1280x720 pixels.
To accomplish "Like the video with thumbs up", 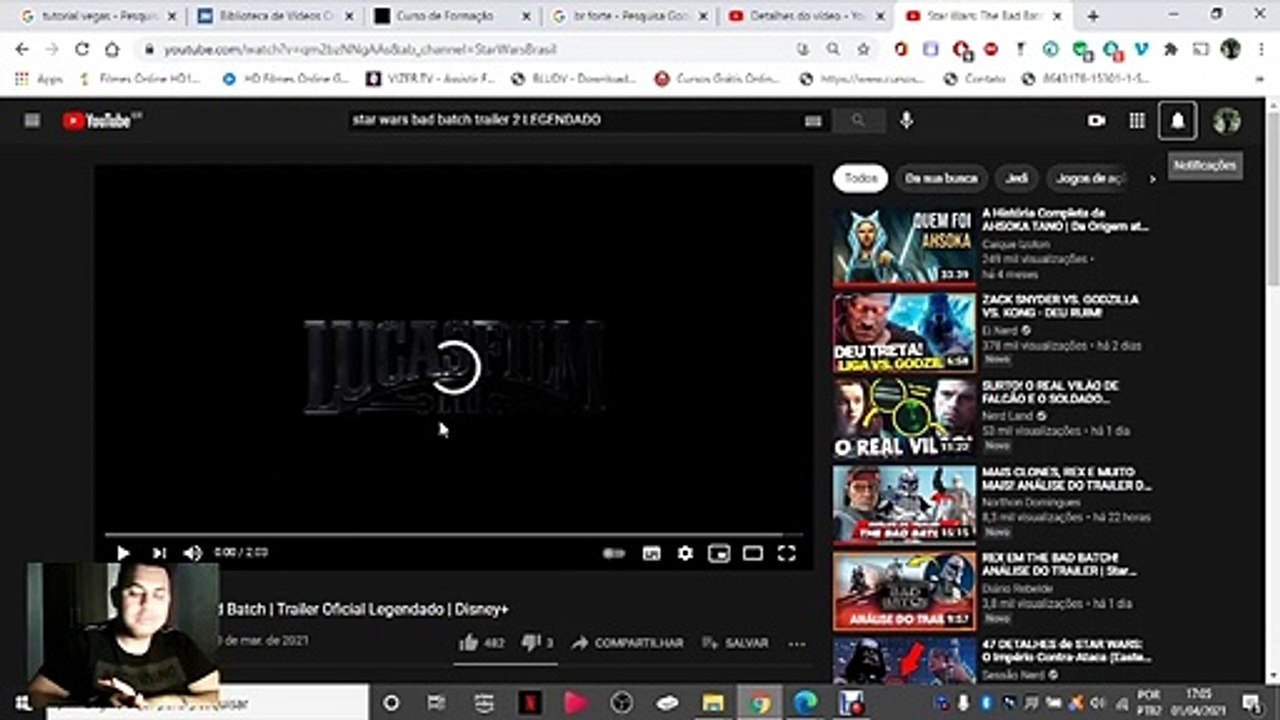I will tap(480, 643).
